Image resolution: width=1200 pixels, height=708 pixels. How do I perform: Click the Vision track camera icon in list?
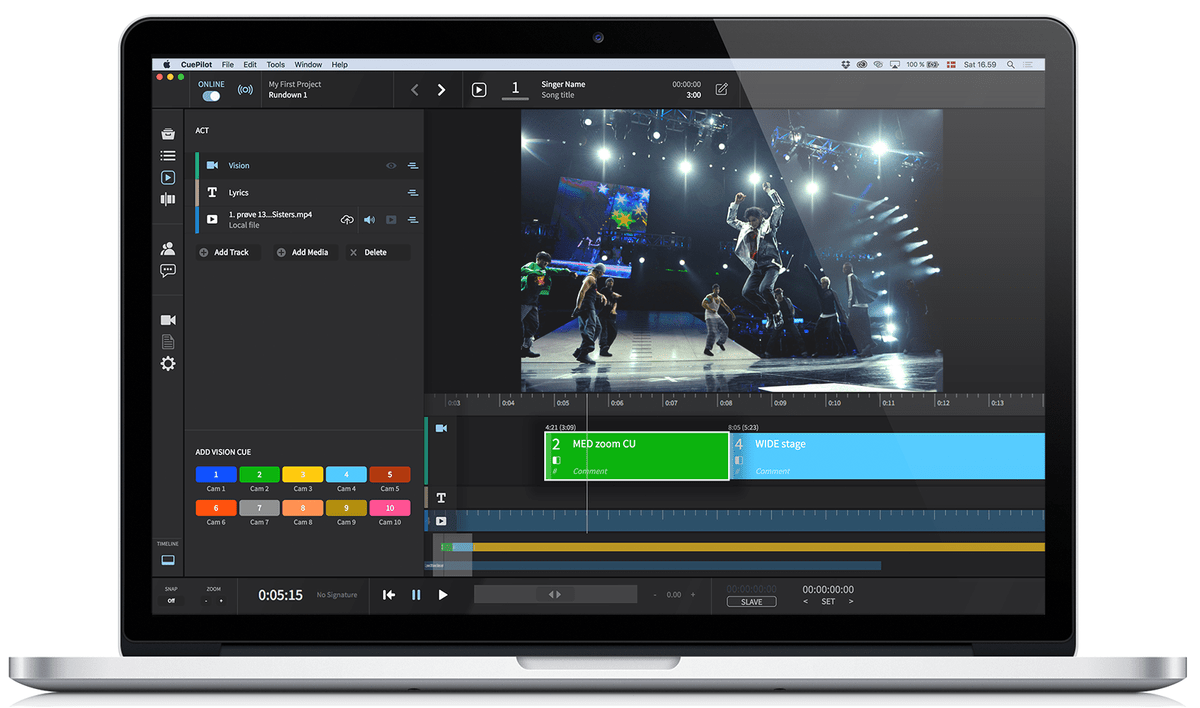pos(212,165)
